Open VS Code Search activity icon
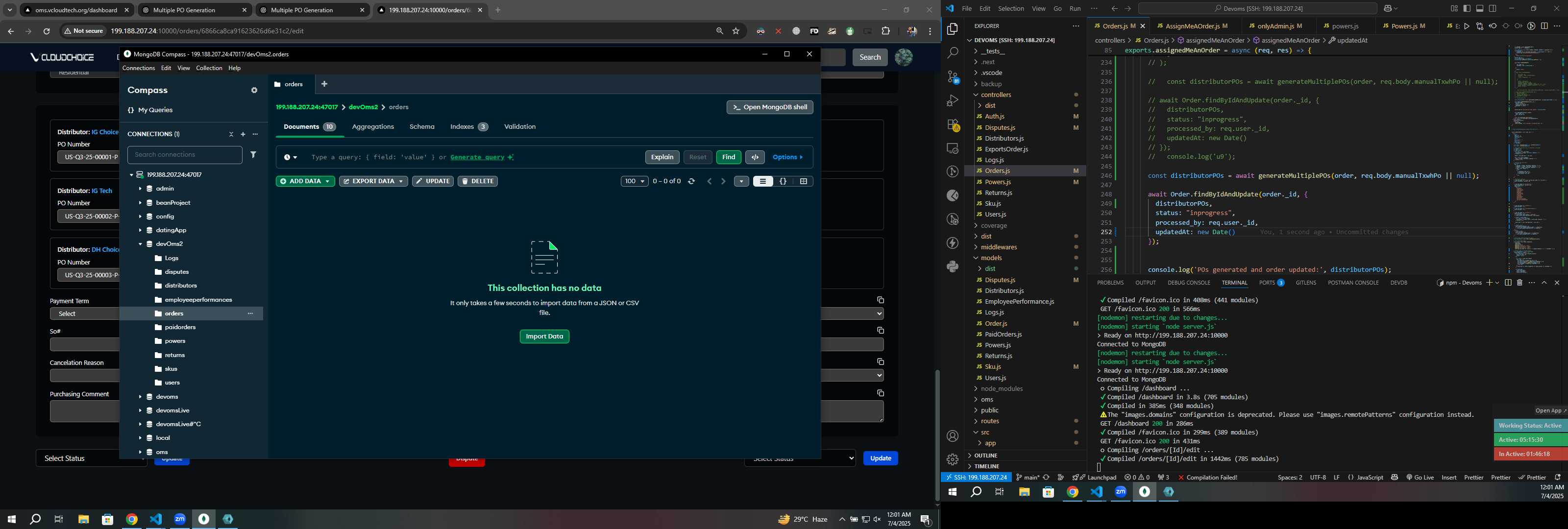Viewport: 1568px width, 529px height. [953, 53]
